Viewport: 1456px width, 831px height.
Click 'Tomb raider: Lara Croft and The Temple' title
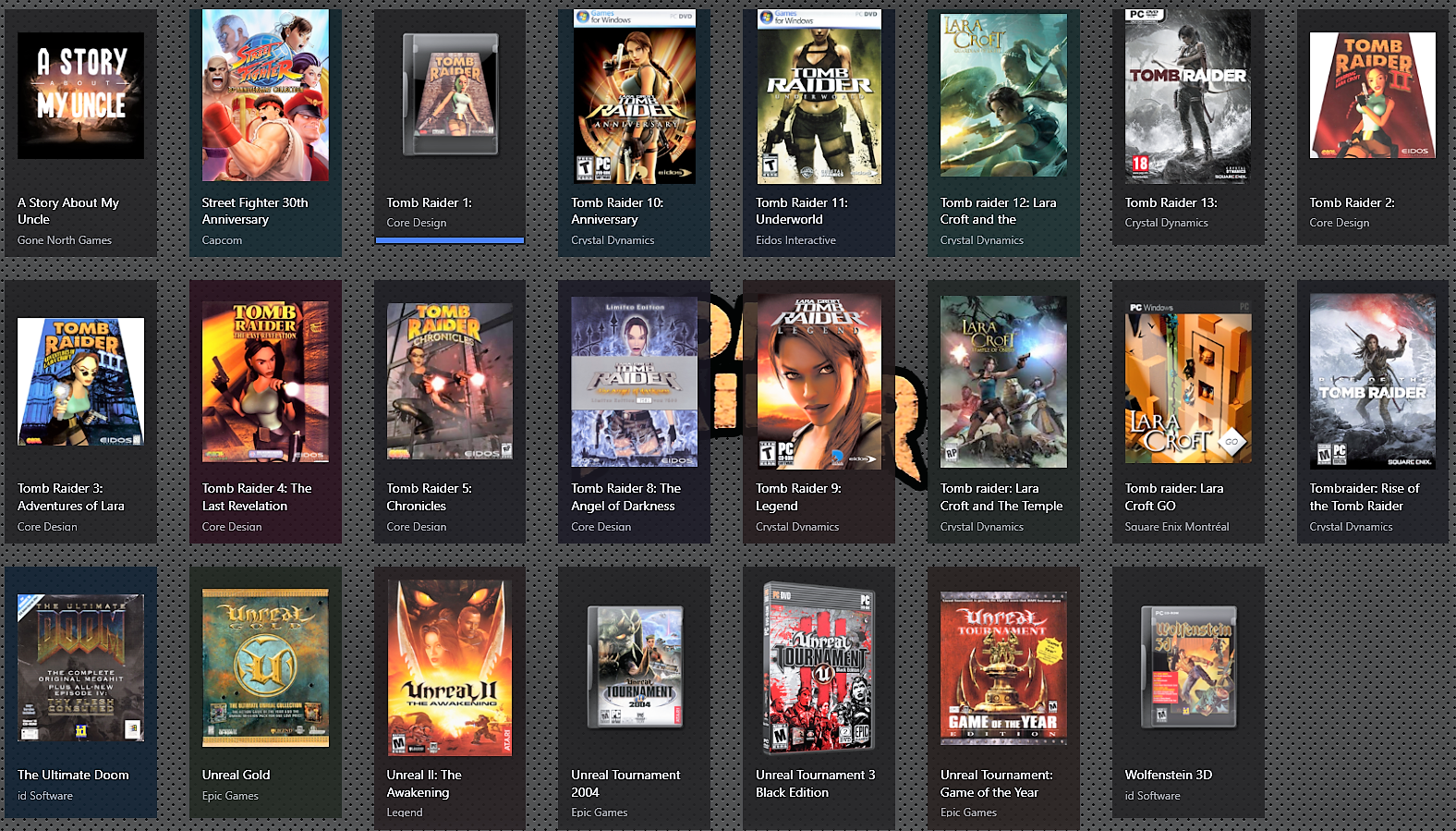pyautogui.click(x=1001, y=497)
